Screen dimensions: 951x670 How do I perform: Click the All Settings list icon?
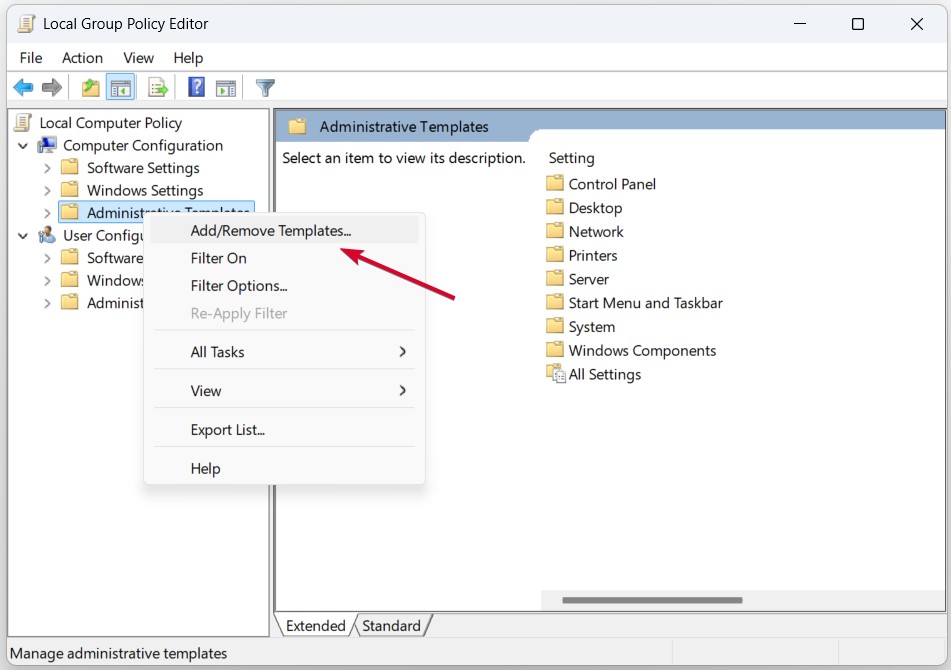point(556,374)
